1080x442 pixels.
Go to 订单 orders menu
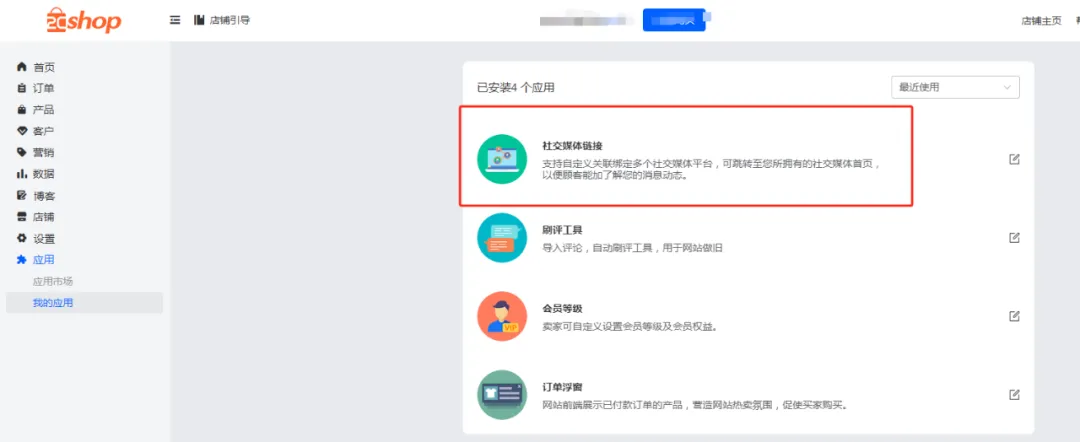[43, 88]
